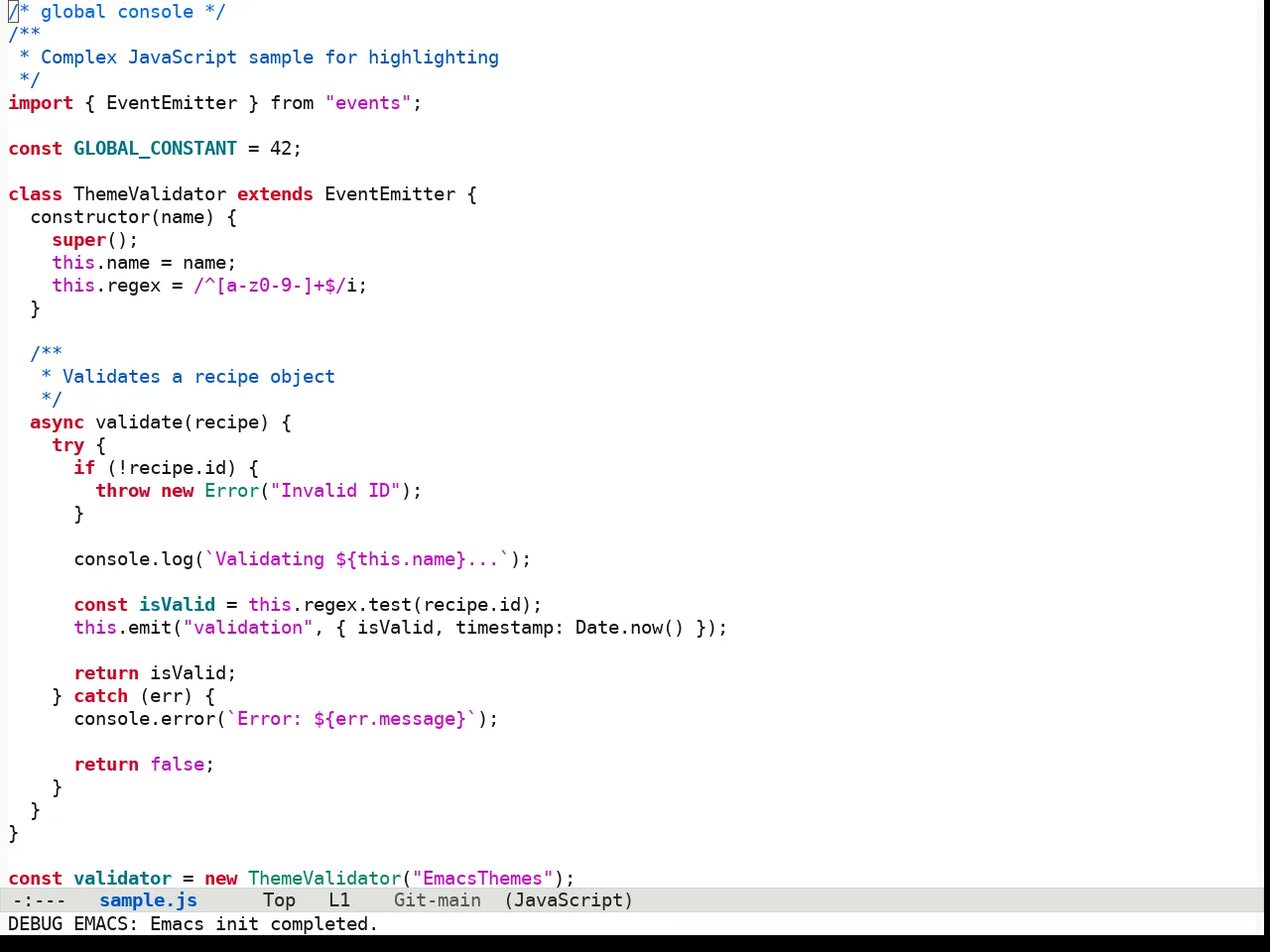This screenshot has height=952, width=1270.
Task: Click the "validation" string in emit call
Action: (x=248, y=628)
